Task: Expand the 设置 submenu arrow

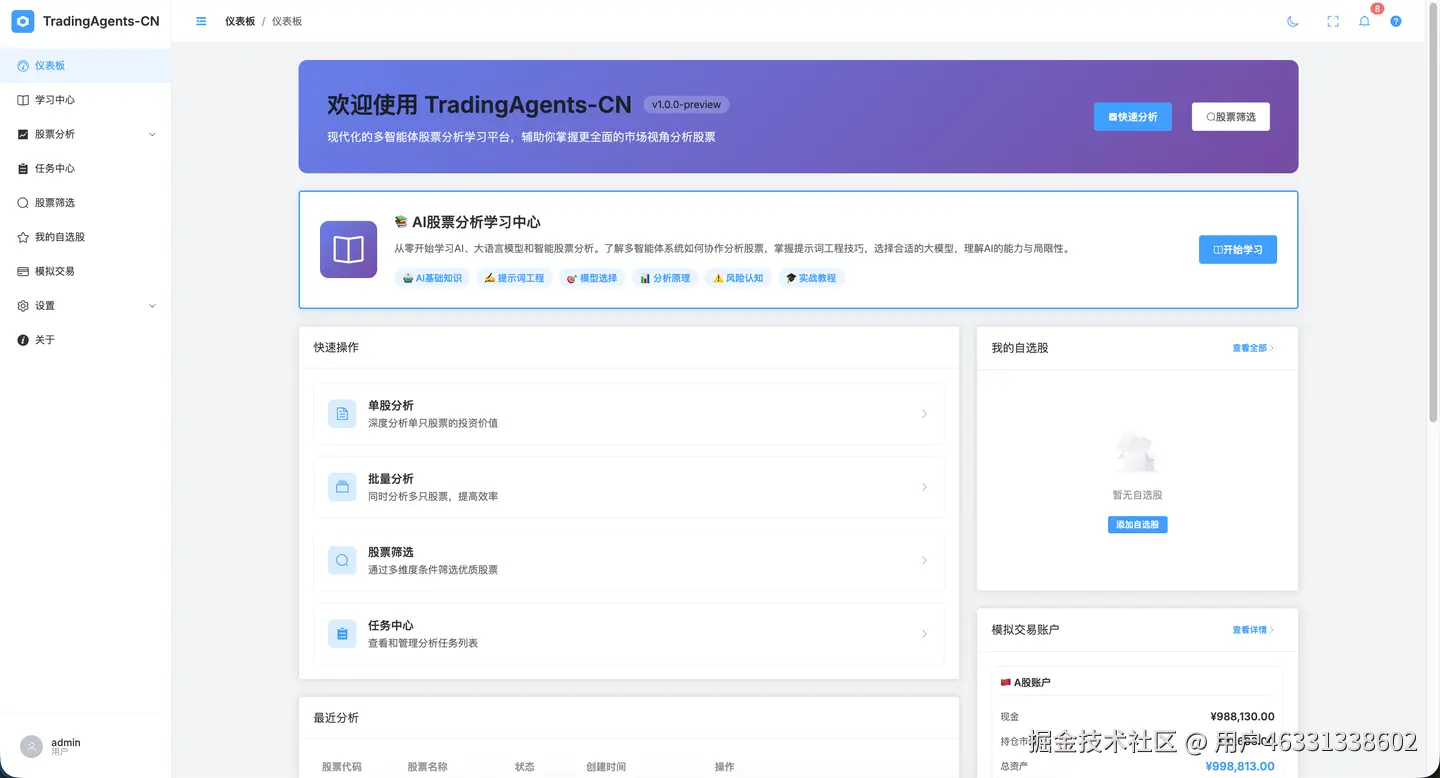Action: point(152,306)
